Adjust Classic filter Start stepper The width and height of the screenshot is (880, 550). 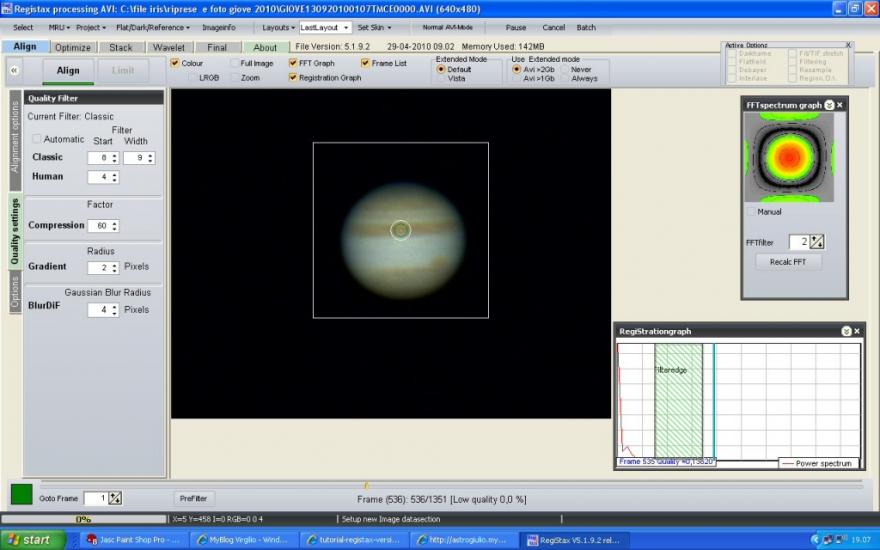point(114,158)
